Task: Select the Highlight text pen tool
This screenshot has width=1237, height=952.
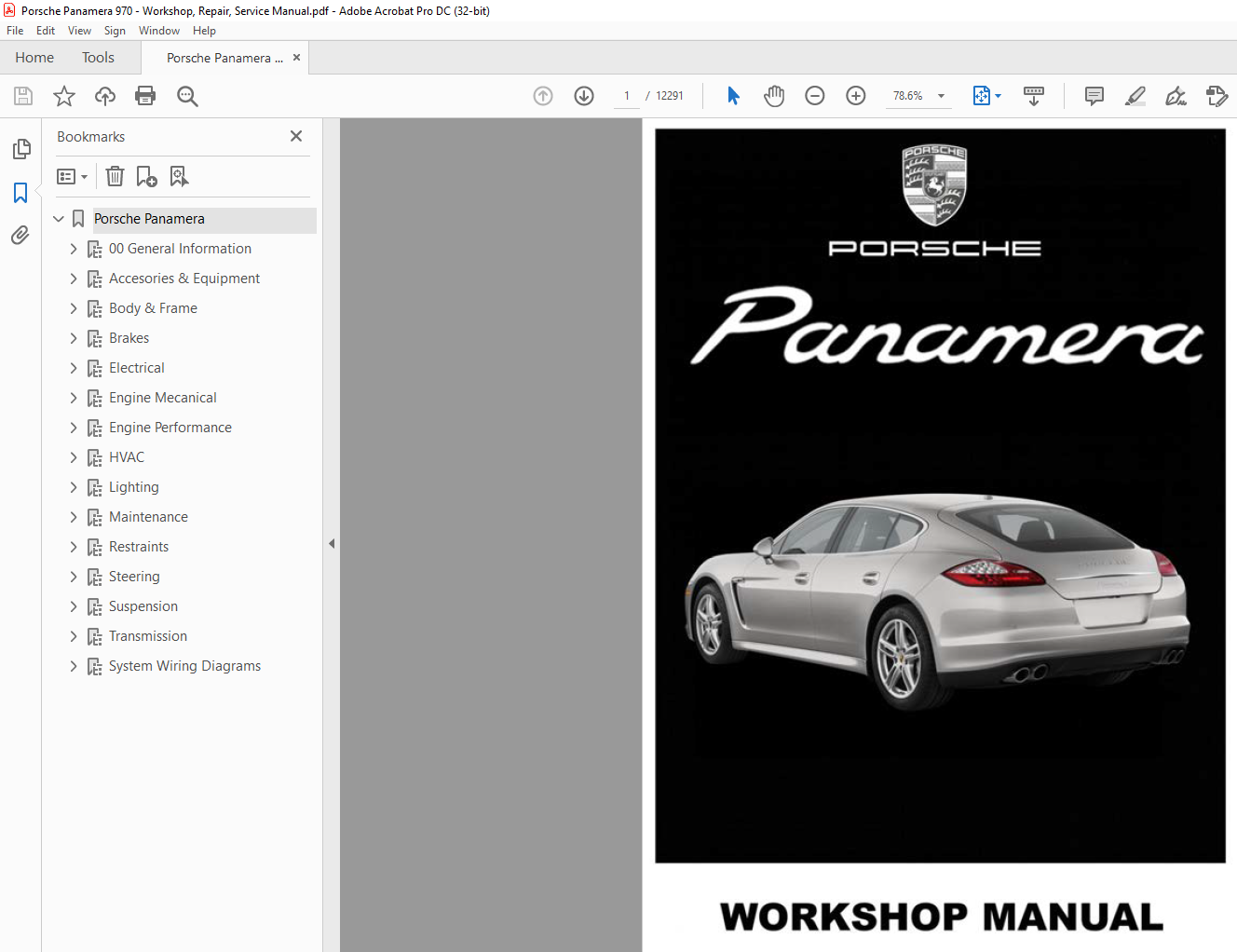Action: pos(1135,96)
